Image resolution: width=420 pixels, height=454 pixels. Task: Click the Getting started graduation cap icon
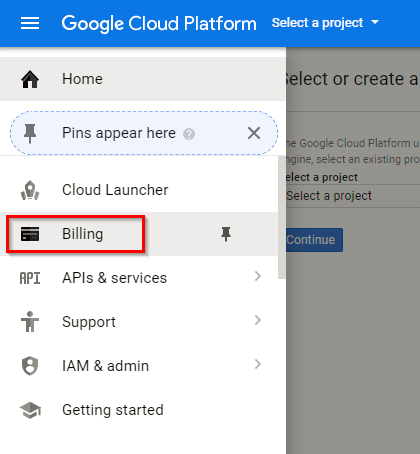click(30, 410)
